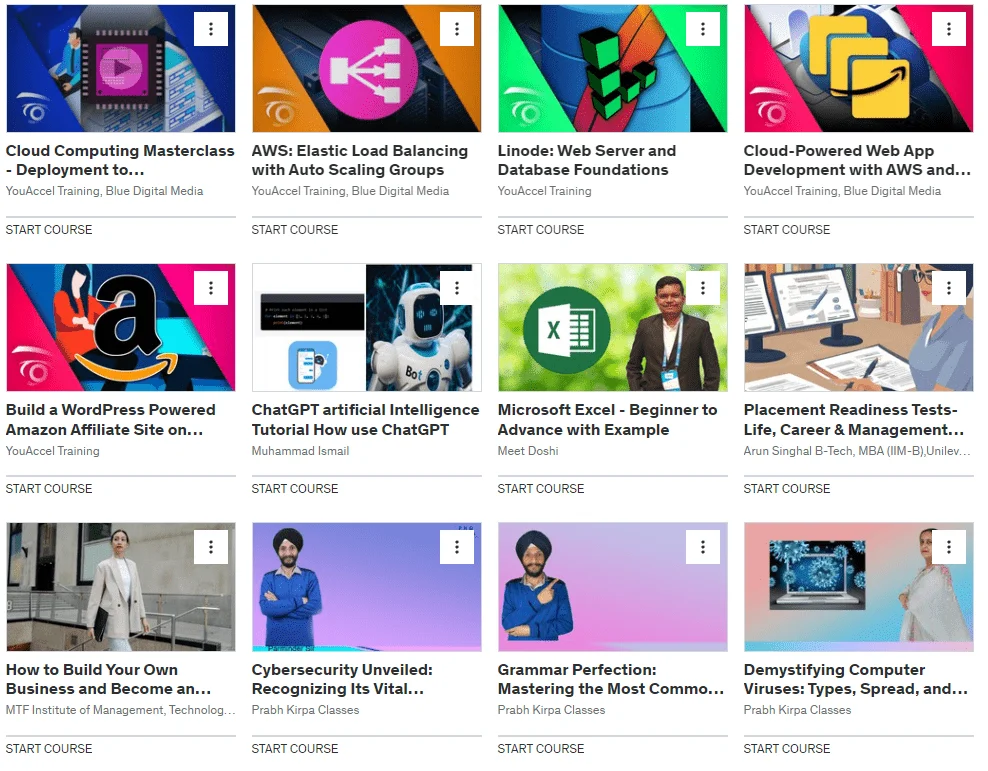
Task: Click Placement Readiness Tests thumbnail
Action: tap(858, 328)
